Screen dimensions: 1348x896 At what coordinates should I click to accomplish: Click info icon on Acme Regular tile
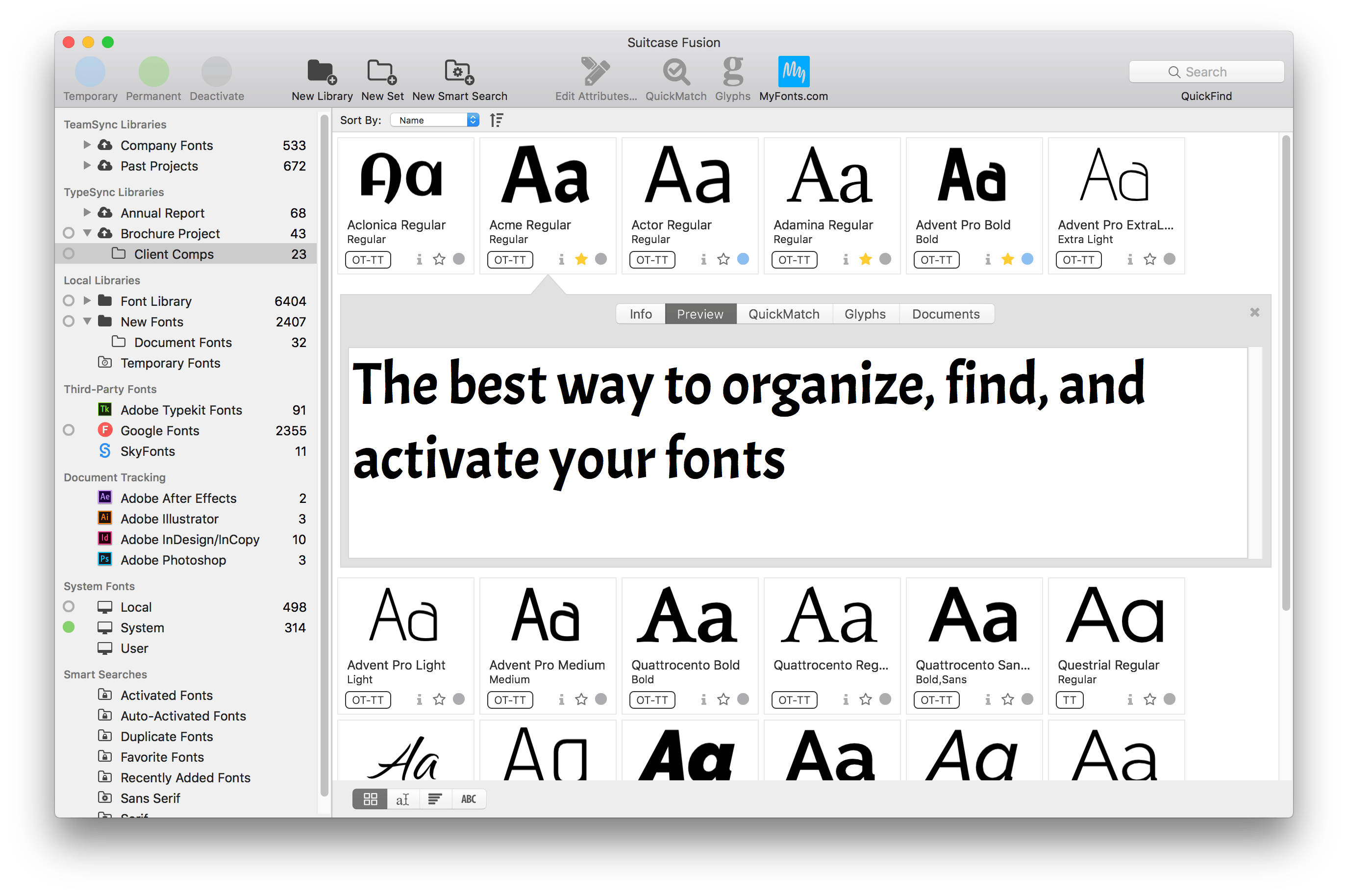[561, 259]
